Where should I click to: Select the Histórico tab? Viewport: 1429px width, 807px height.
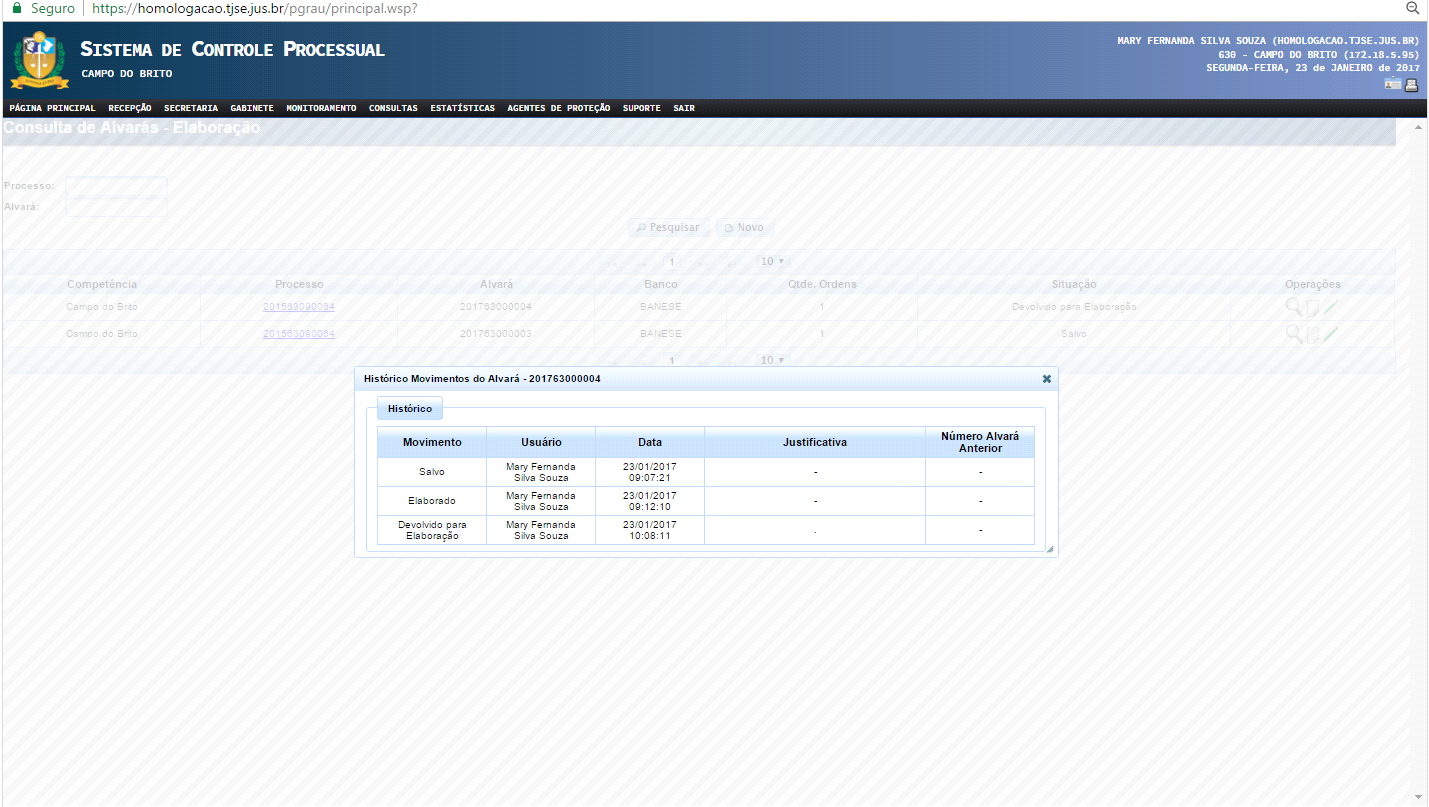410,409
